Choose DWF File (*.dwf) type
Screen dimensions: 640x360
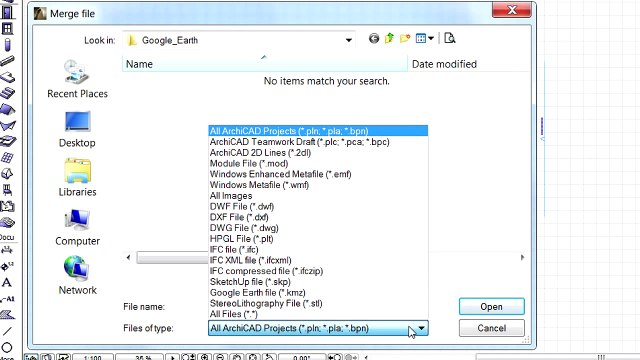tap(318, 207)
